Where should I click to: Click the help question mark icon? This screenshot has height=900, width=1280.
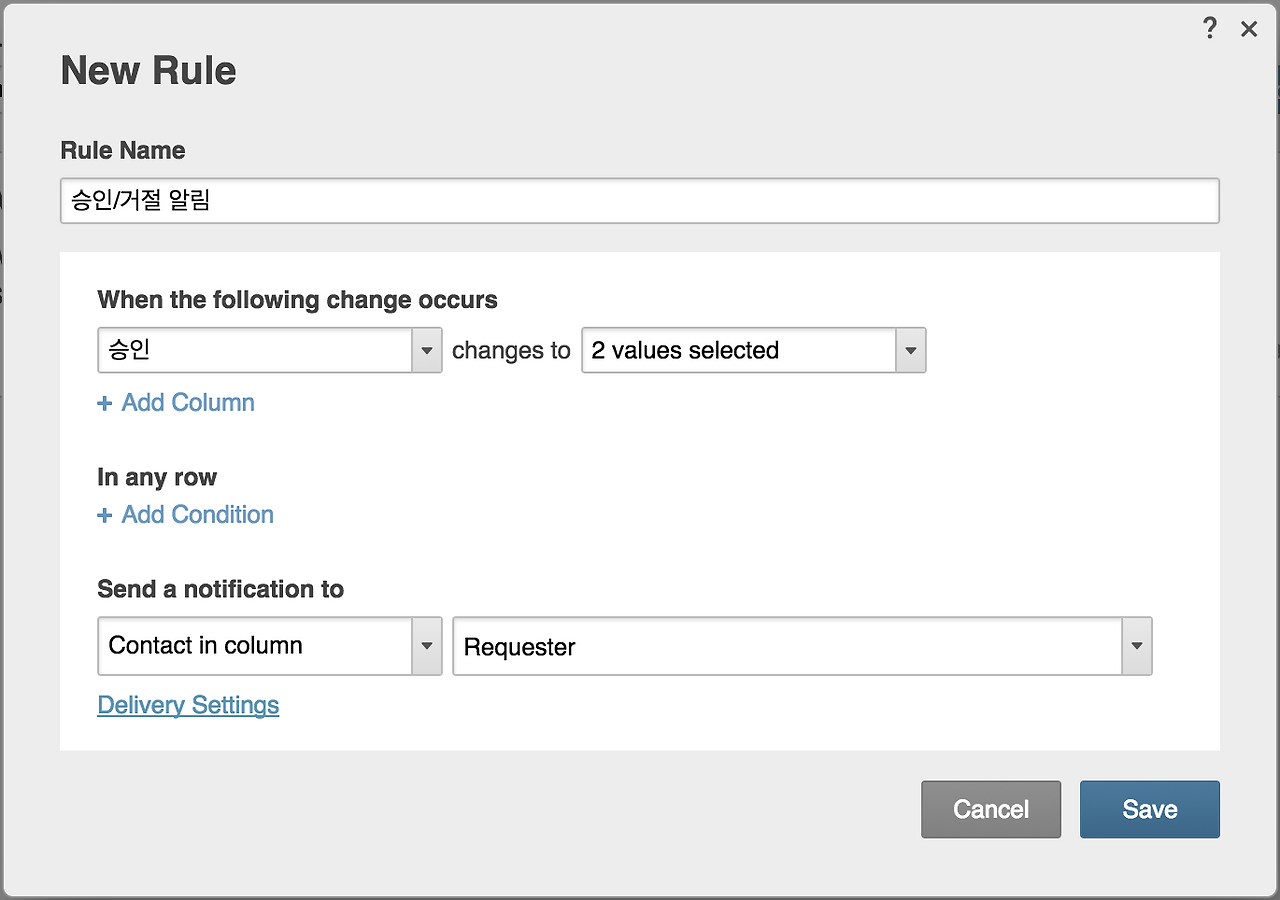point(1210,29)
